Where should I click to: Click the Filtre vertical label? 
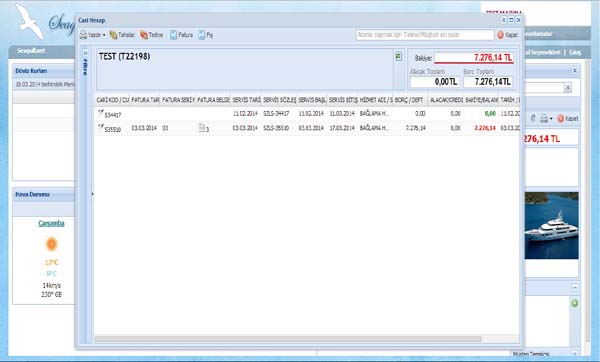click(85, 67)
